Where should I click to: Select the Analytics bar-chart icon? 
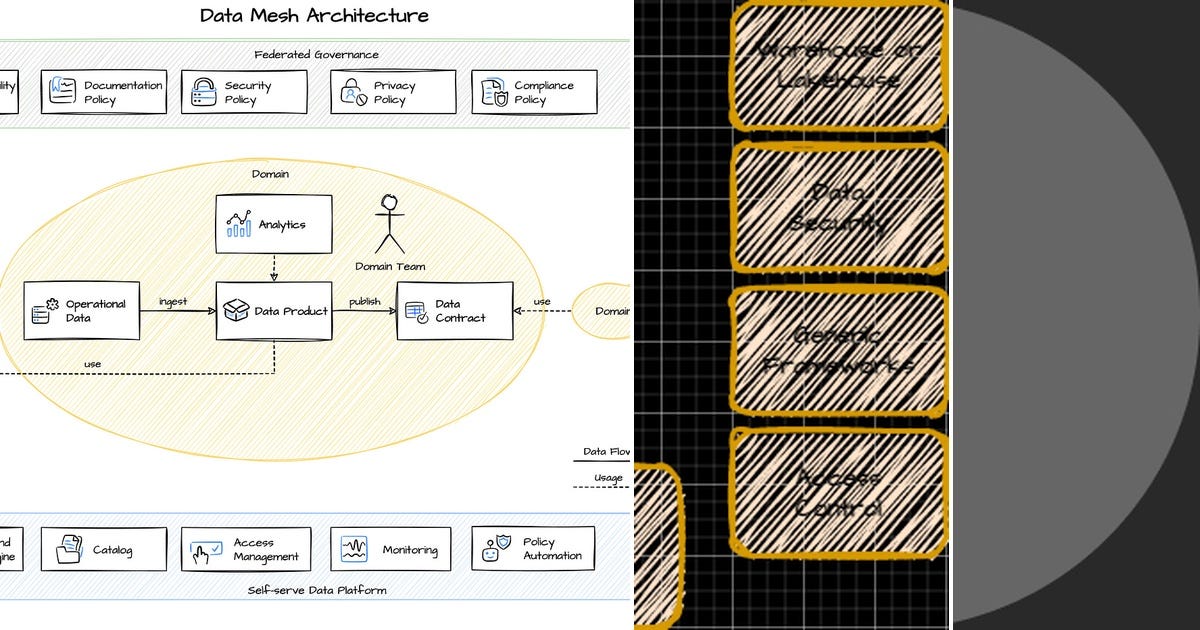239,225
